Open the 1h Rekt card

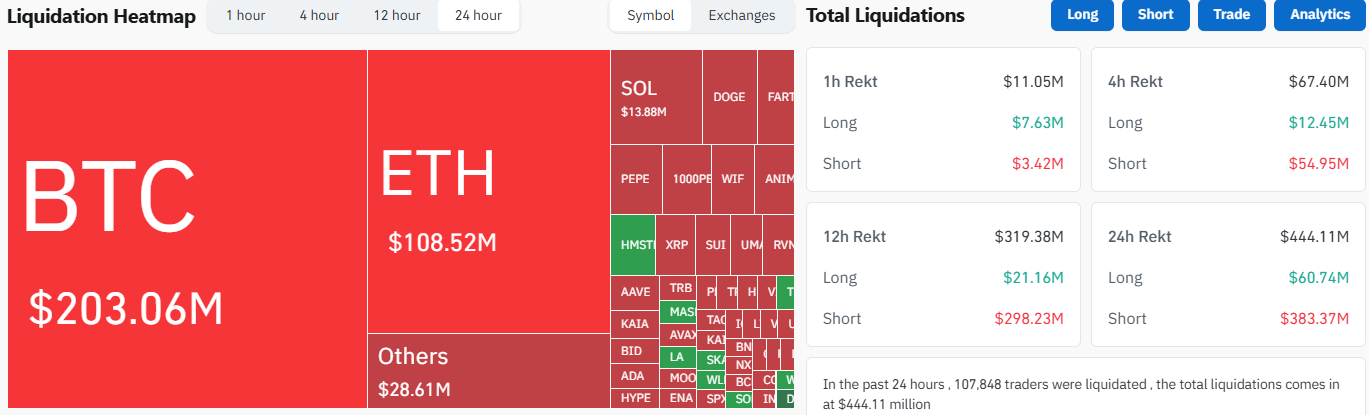(943, 119)
